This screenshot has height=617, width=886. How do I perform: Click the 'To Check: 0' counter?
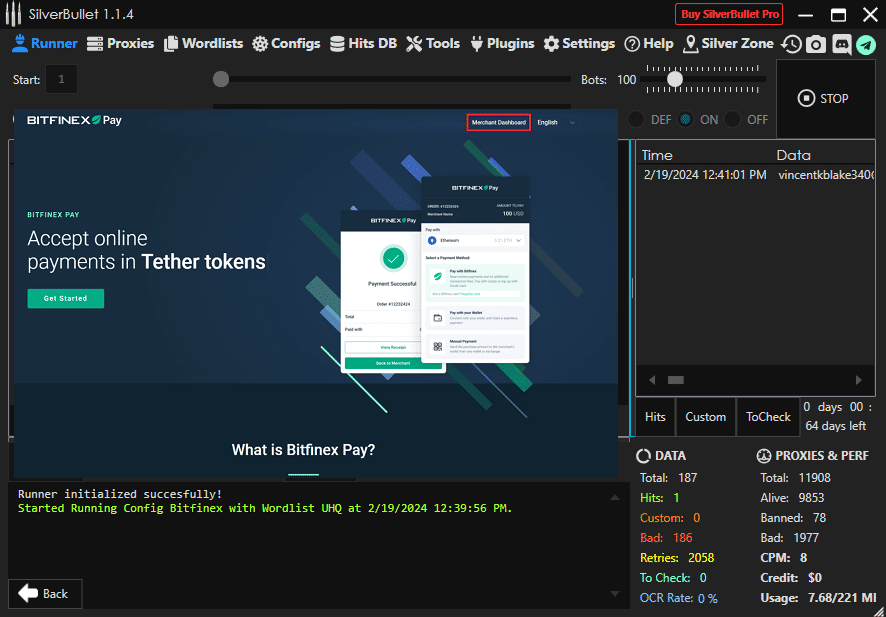point(673,577)
